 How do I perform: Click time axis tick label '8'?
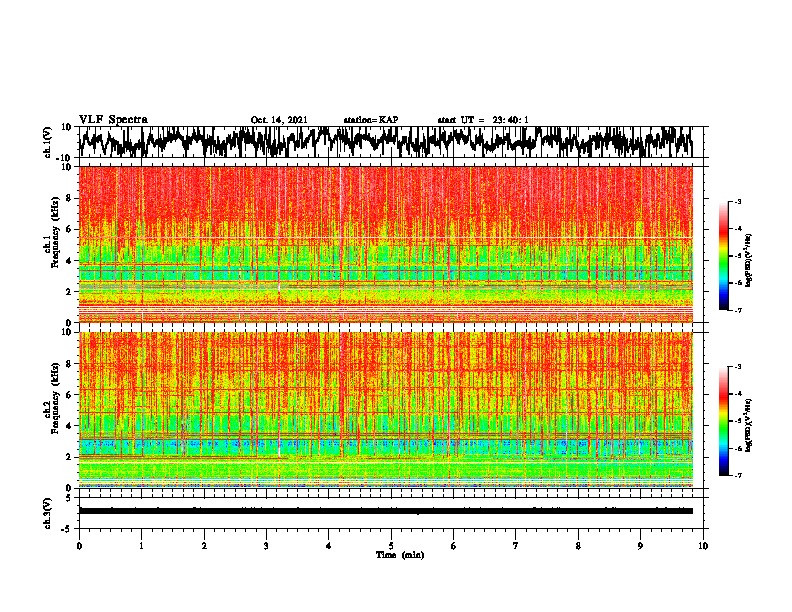(578, 546)
